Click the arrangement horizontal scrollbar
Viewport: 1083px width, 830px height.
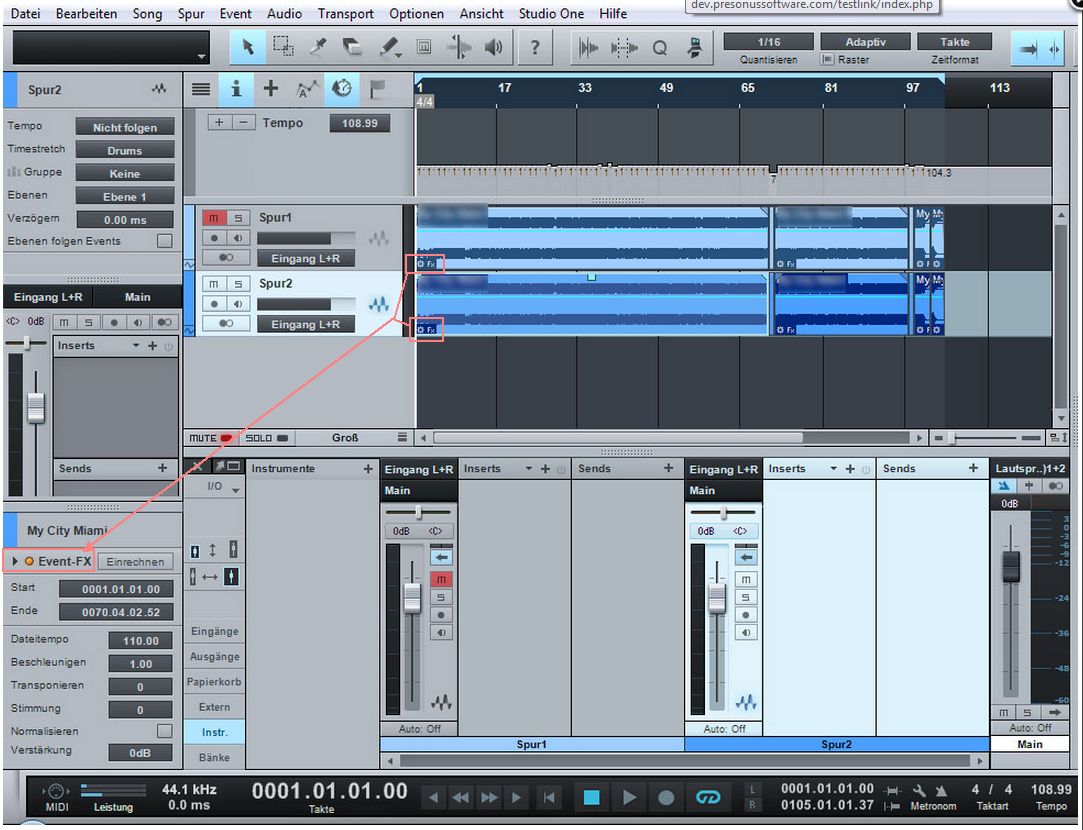click(617, 438)
